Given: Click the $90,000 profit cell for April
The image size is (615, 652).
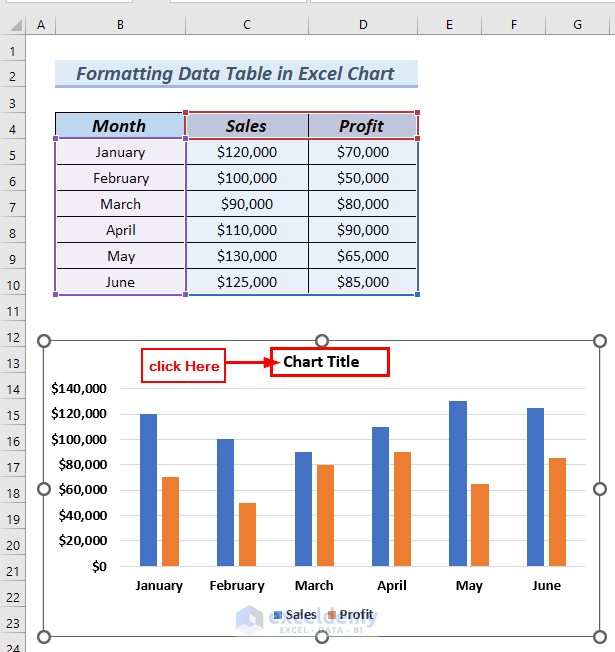Looking at the screenshot, I should coord(363,230).
